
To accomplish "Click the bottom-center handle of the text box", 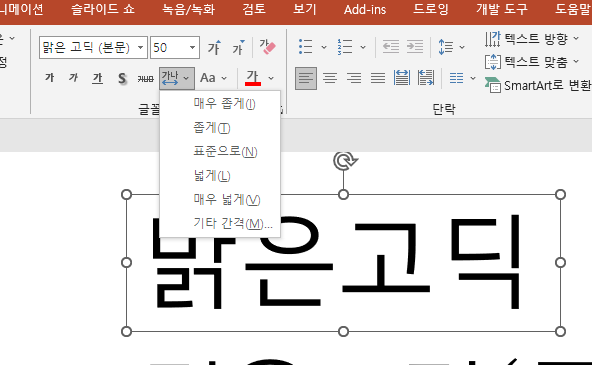I will click(343, 331).
